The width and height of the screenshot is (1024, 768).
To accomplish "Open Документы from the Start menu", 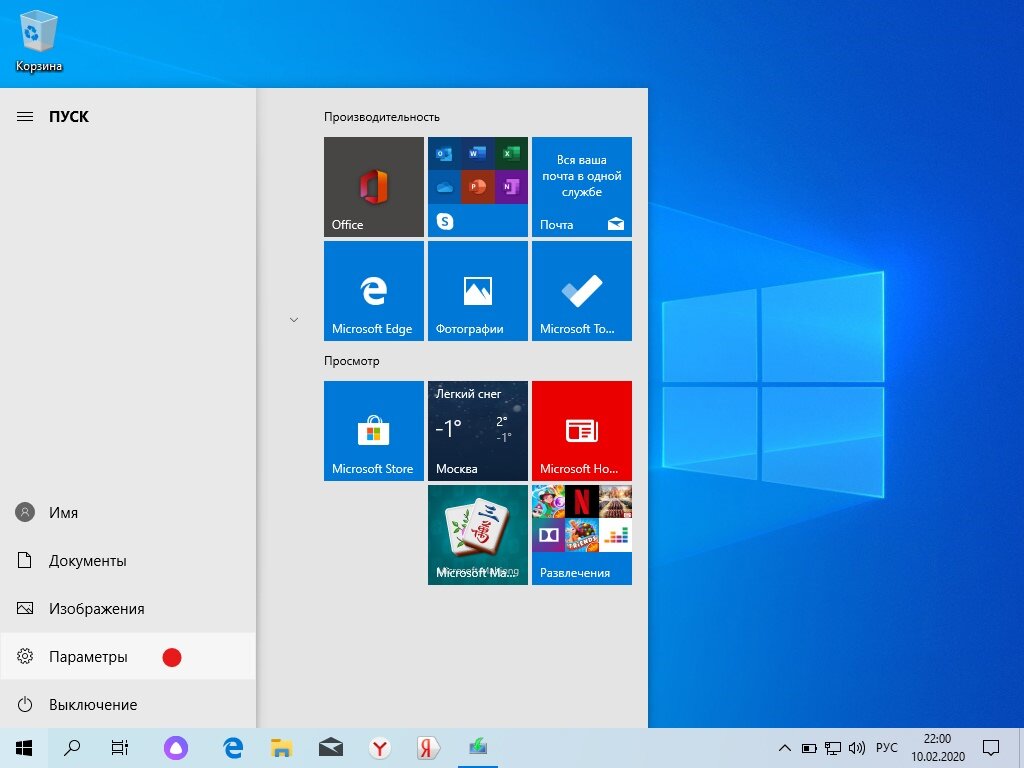I will pos(128,560).
